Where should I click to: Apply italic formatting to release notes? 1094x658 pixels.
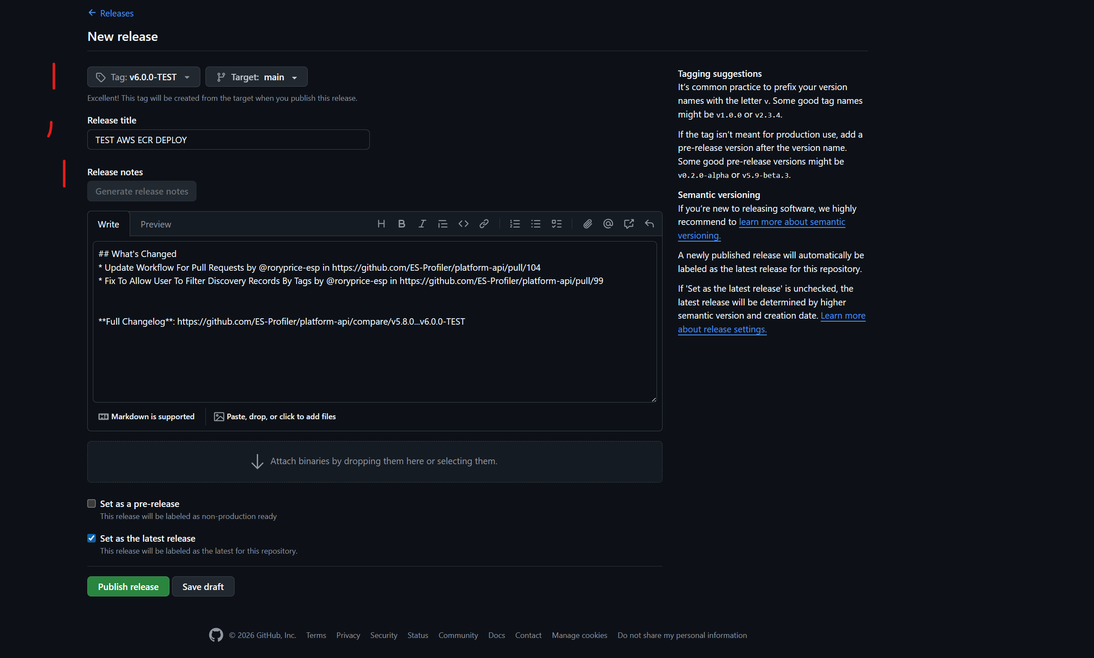422,224
